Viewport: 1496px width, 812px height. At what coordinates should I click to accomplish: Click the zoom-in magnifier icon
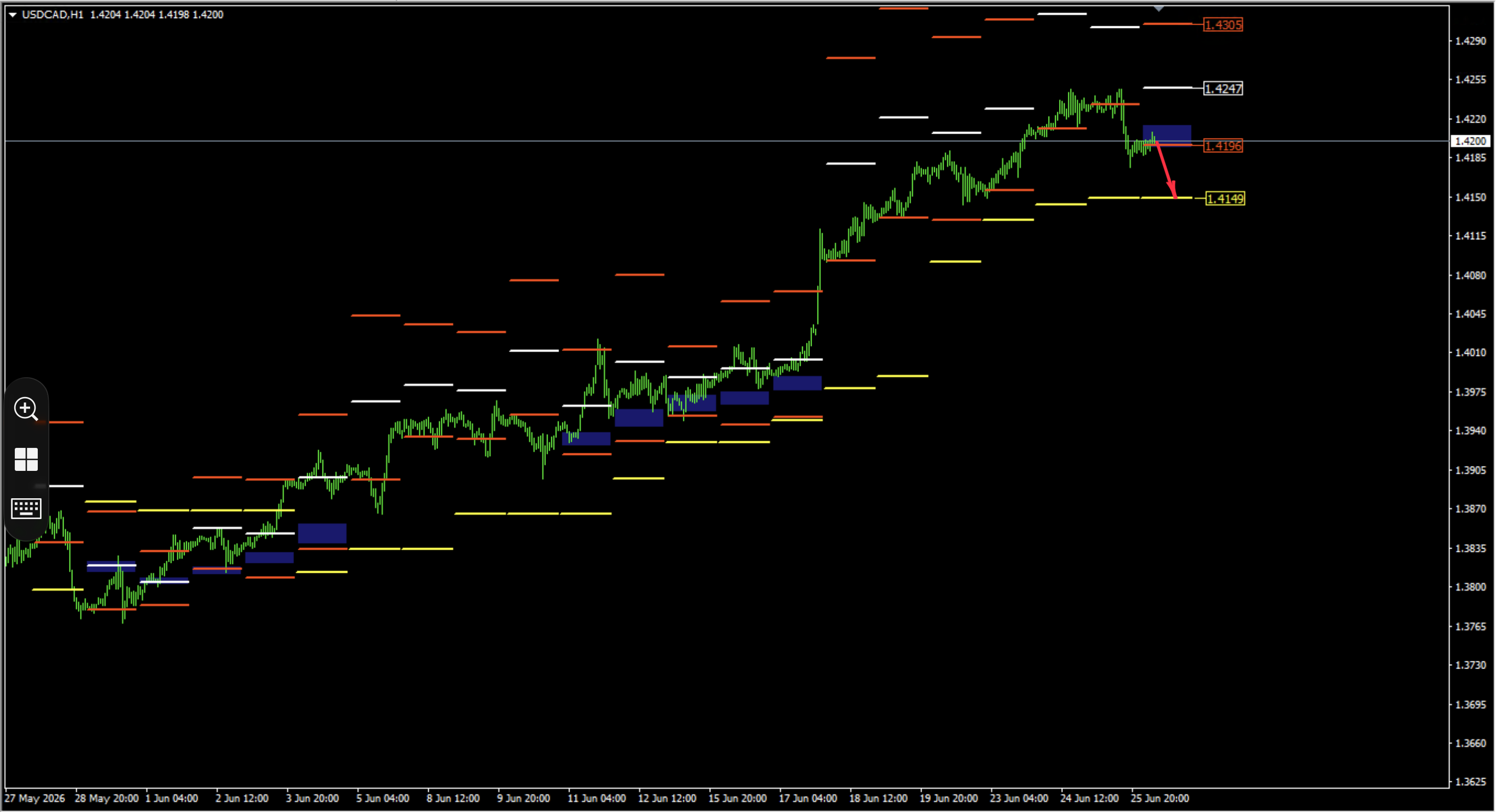tap(26, 409)
